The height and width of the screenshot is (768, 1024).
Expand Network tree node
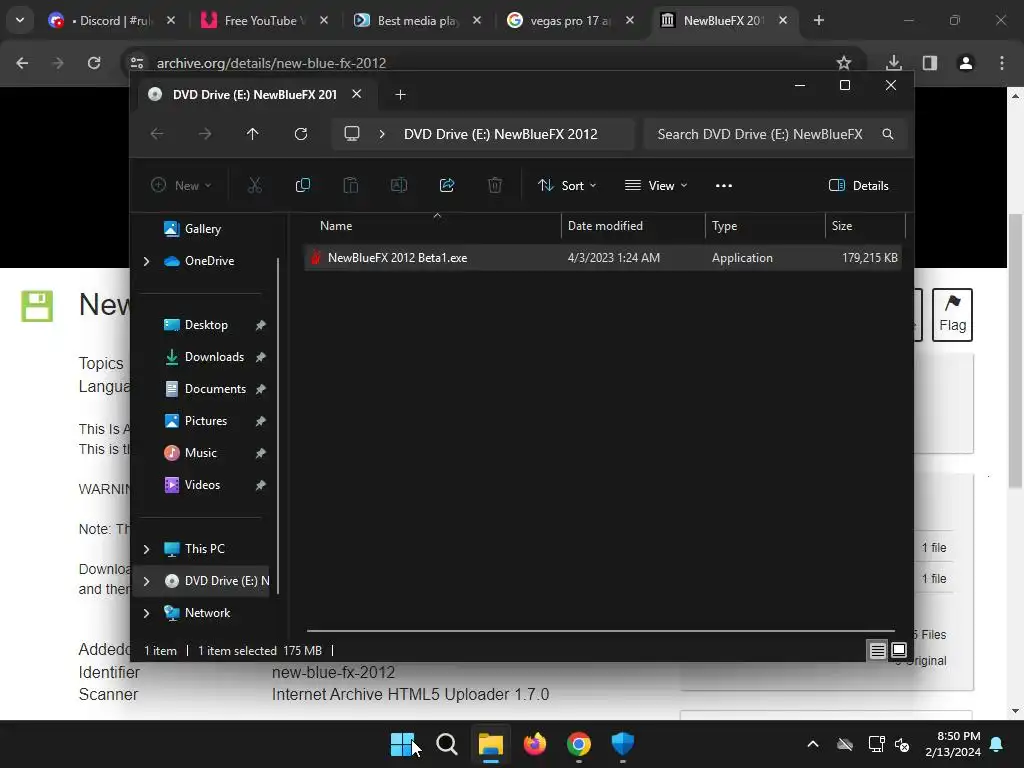[146, 613]
